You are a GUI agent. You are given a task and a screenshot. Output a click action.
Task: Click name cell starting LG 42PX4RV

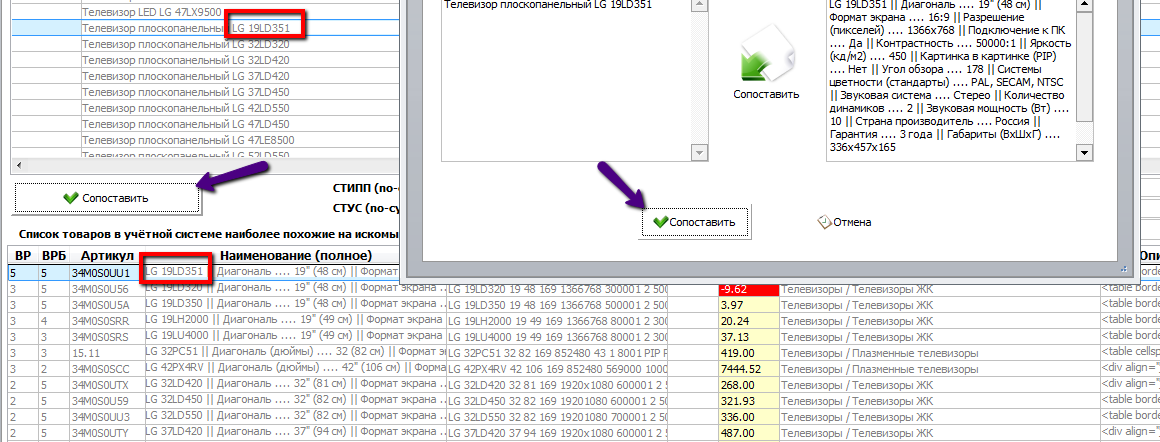tap(294, 369)
